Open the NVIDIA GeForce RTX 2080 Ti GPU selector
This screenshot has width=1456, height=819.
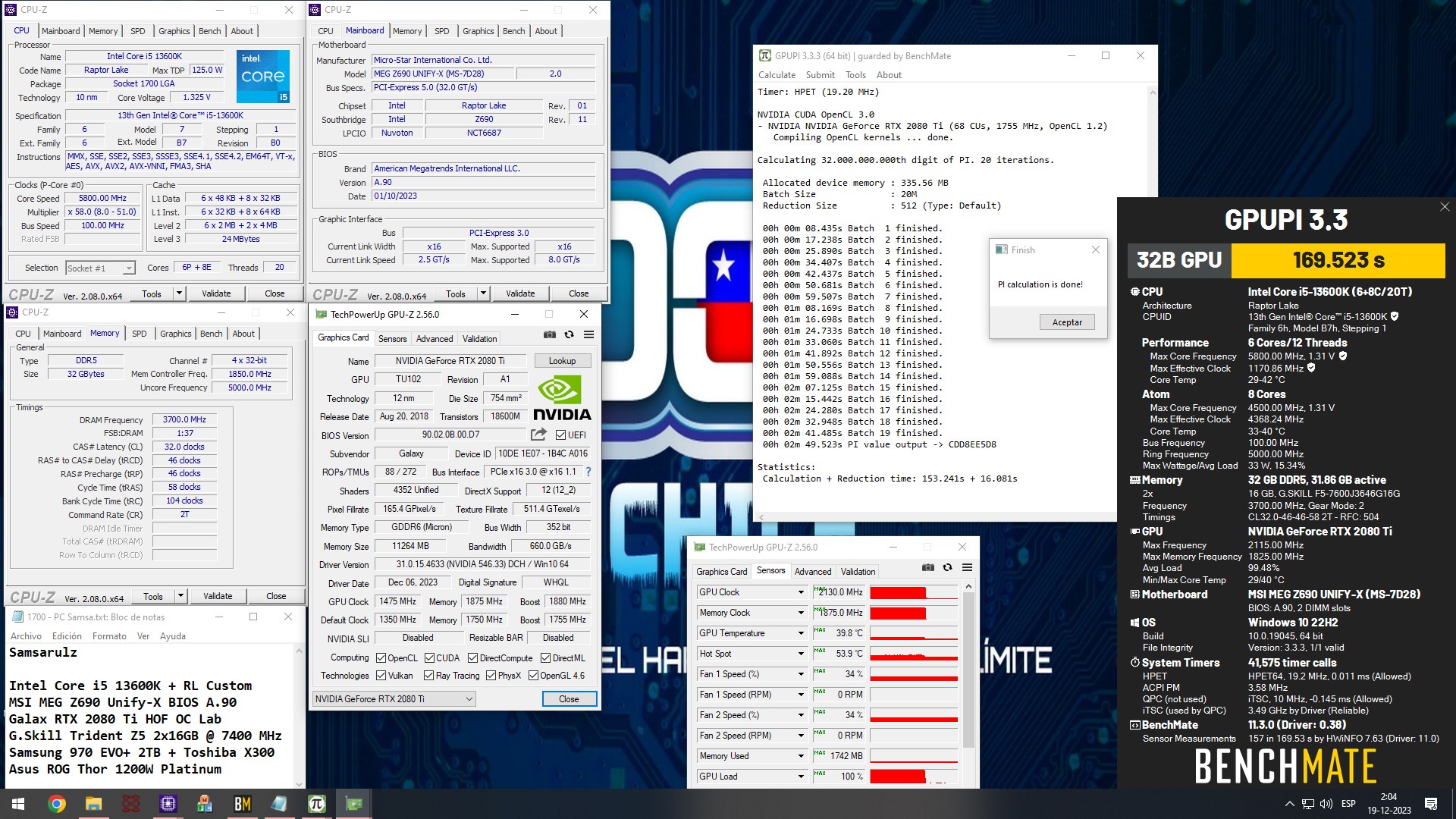click(394, 699)
